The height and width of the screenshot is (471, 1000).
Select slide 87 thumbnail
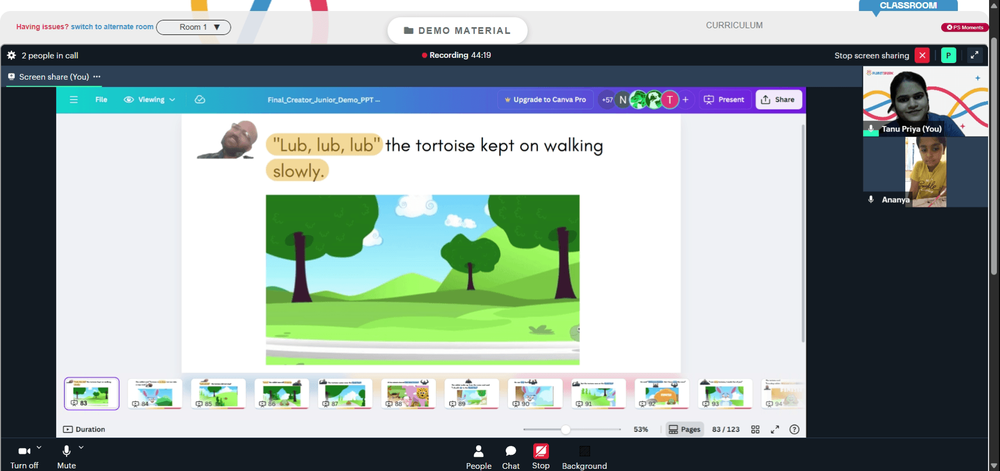[x=345, y=393]
